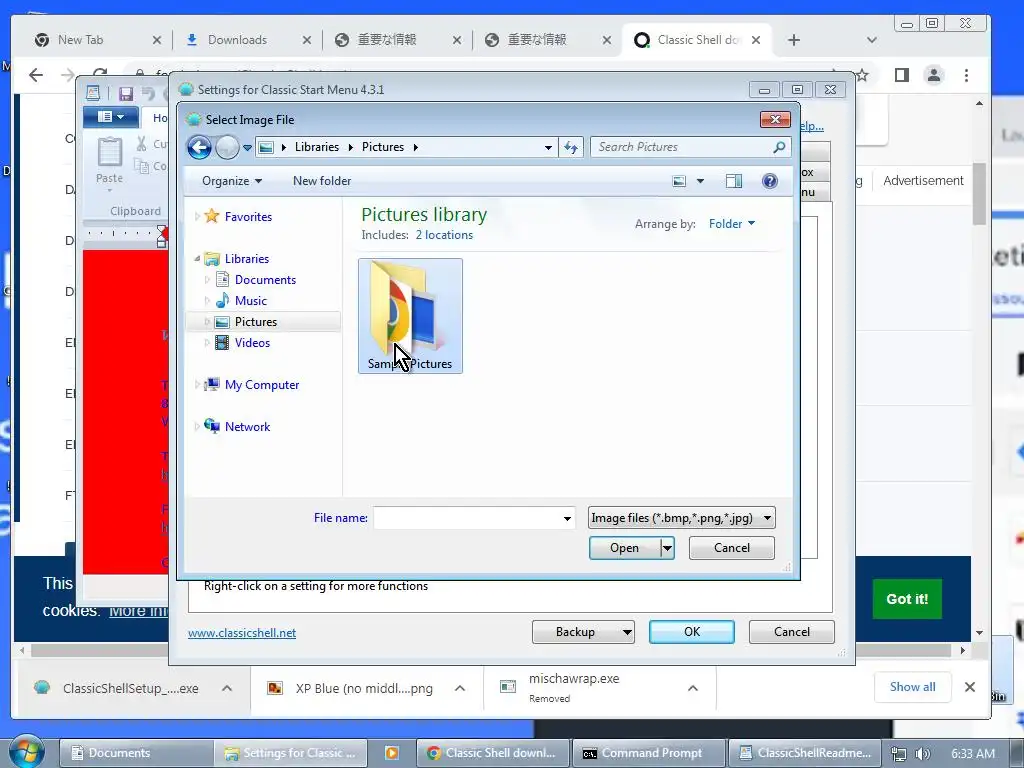Go back in the Select Image File dialog
This screenshot has height=768, width=1024.
point(199,148)
